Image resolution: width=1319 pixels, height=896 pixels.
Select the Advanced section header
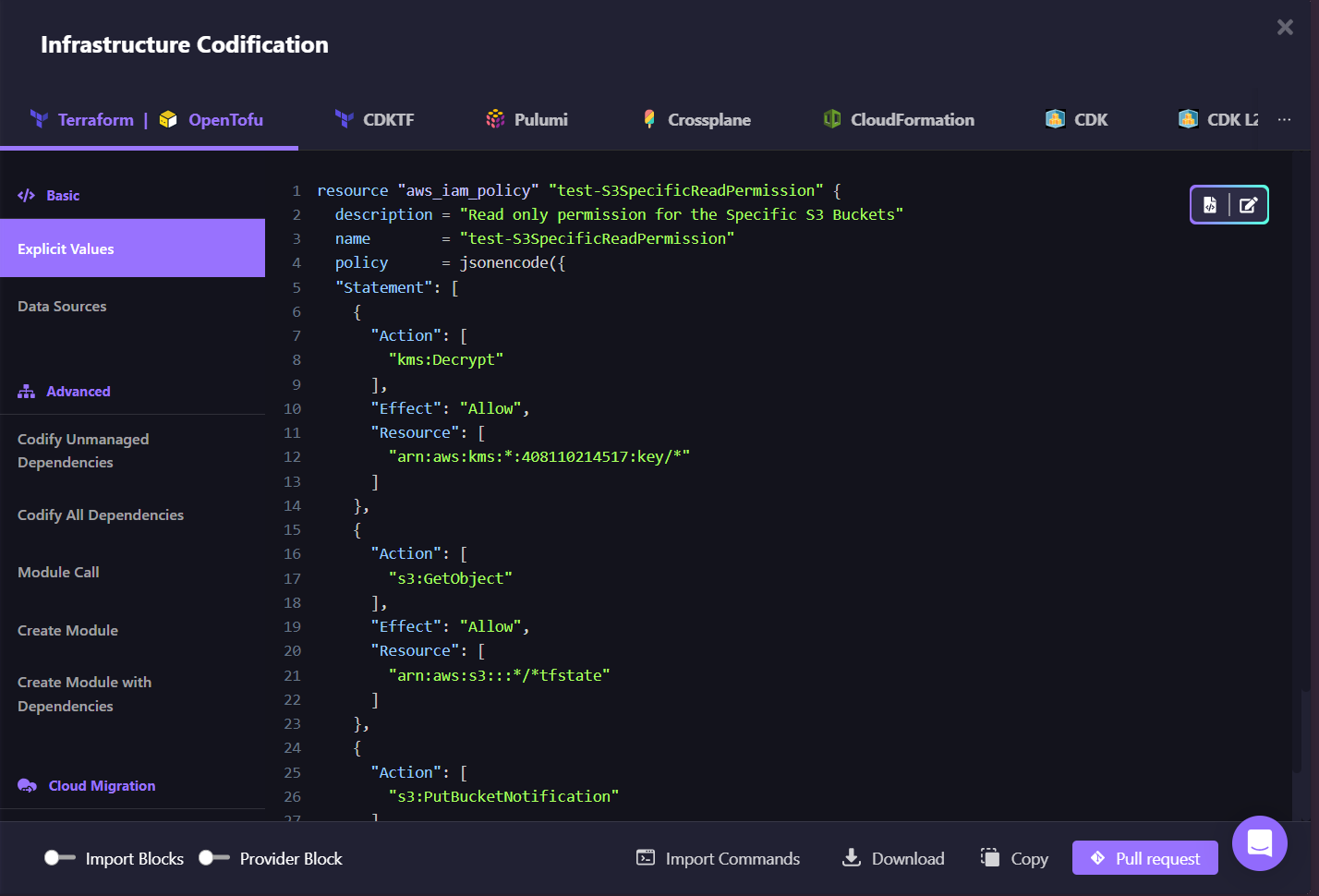(x=79, y=391)
